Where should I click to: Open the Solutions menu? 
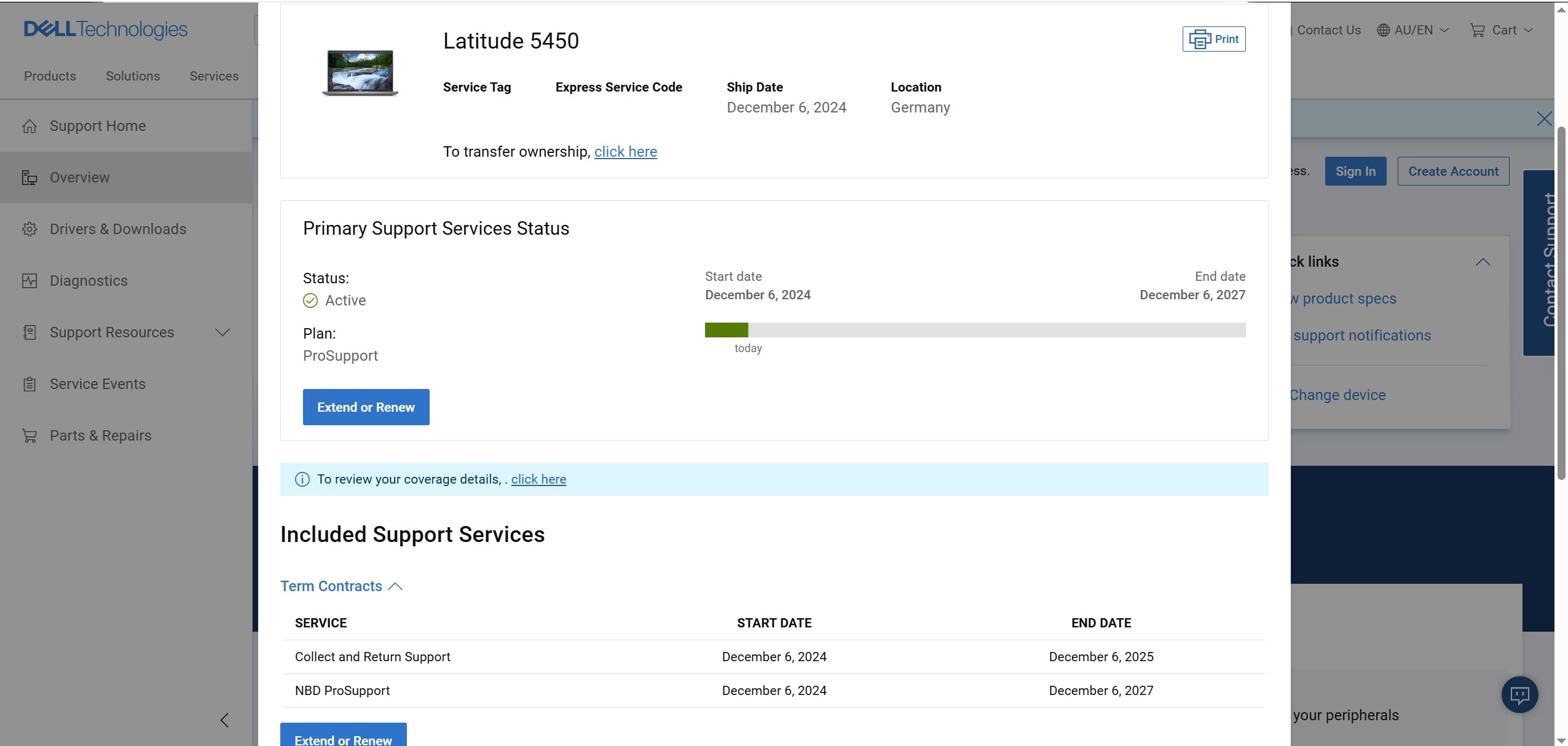point(133,76)
